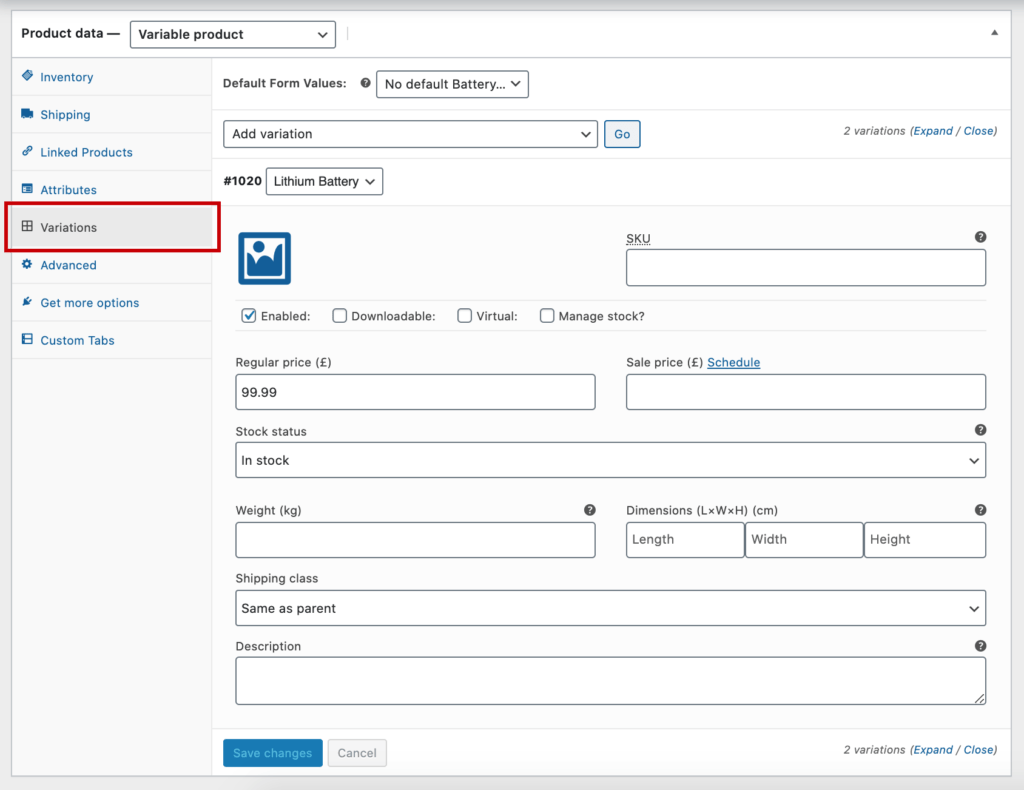Click the Stock status help icon

click(x=980, y=430)
